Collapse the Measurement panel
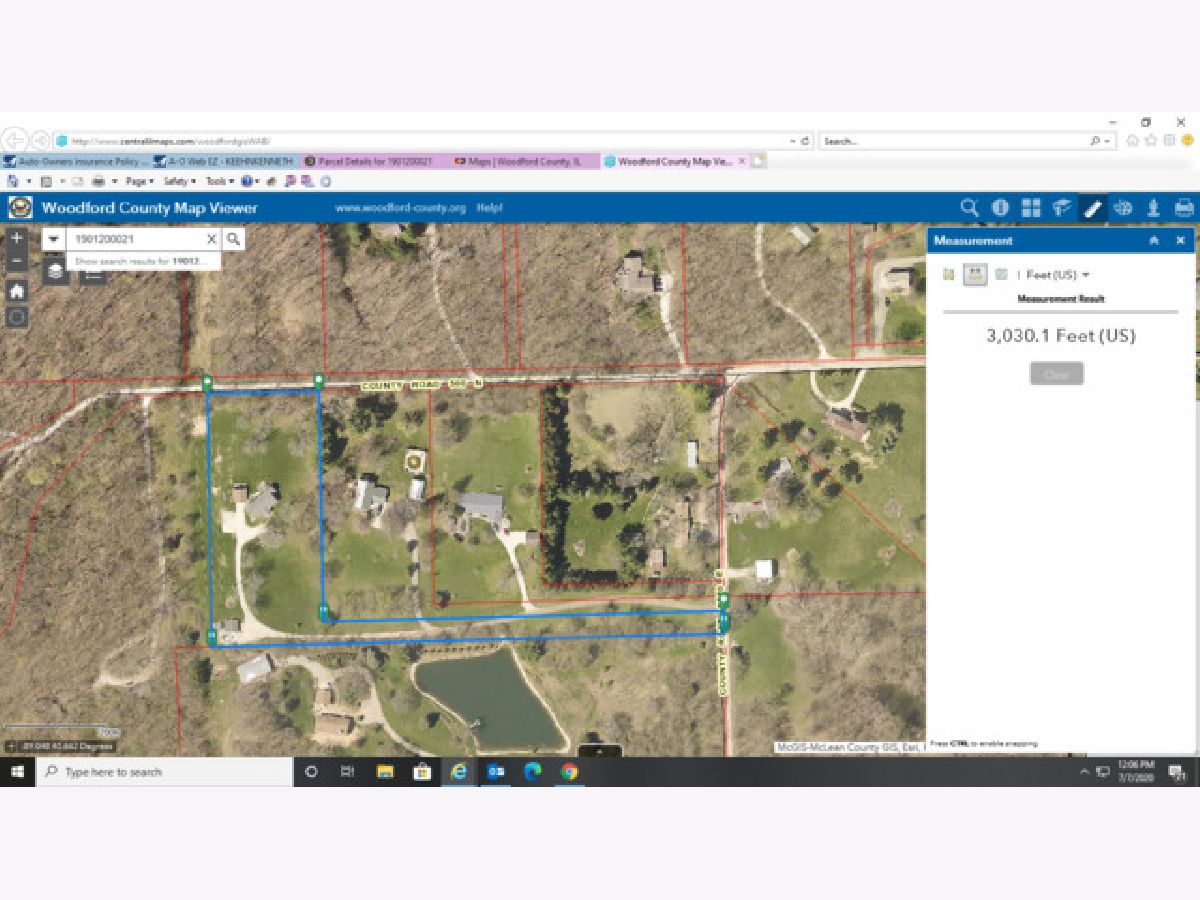The width and height of the screenshot is (1200, 900). (x=1154, y=241)
